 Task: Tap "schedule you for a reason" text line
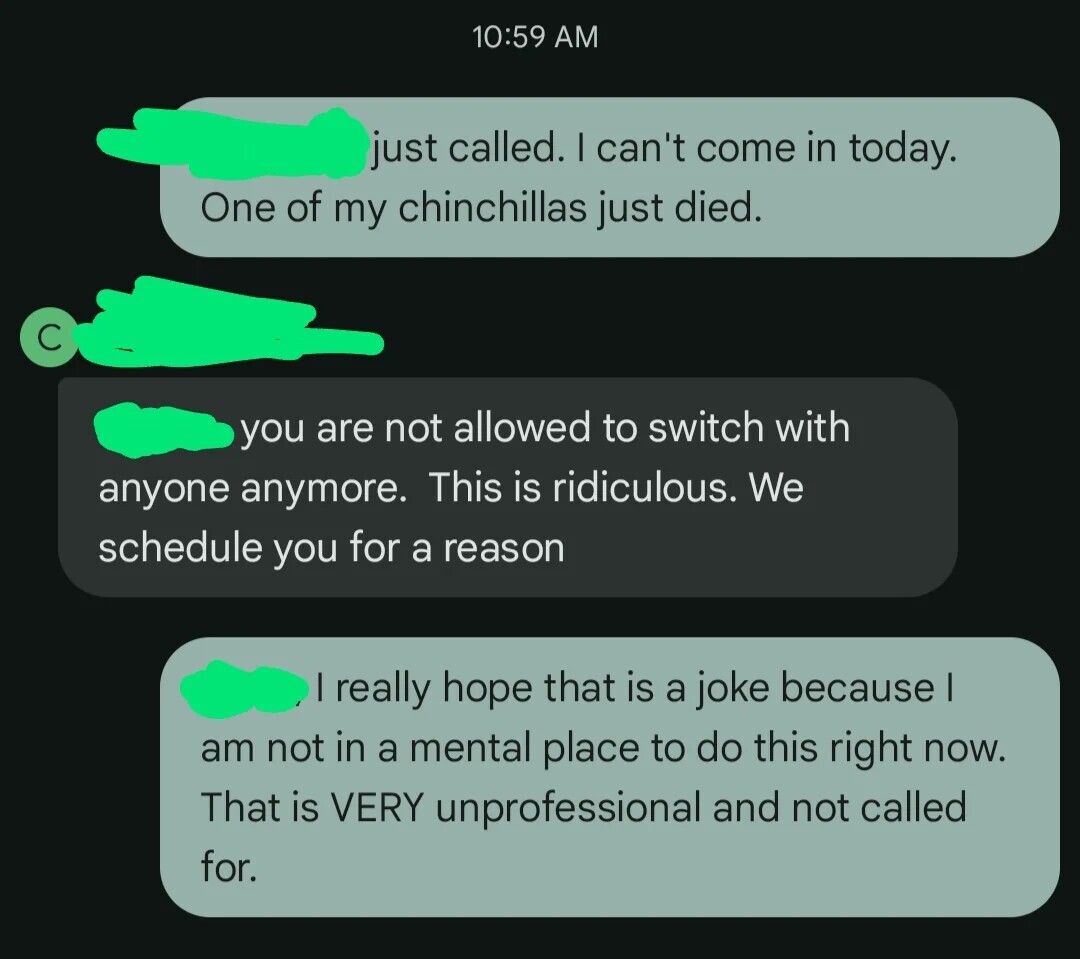331,548
